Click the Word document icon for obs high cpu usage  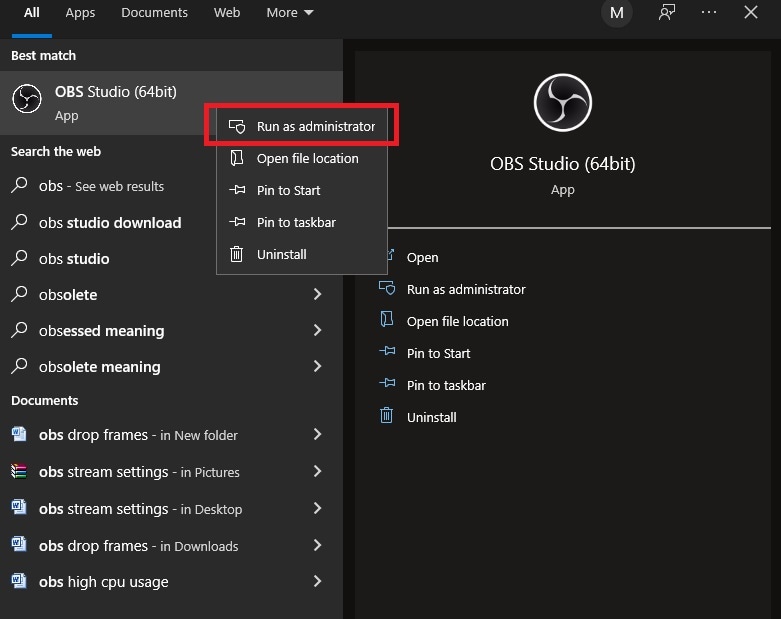click(x=19, y=581)
